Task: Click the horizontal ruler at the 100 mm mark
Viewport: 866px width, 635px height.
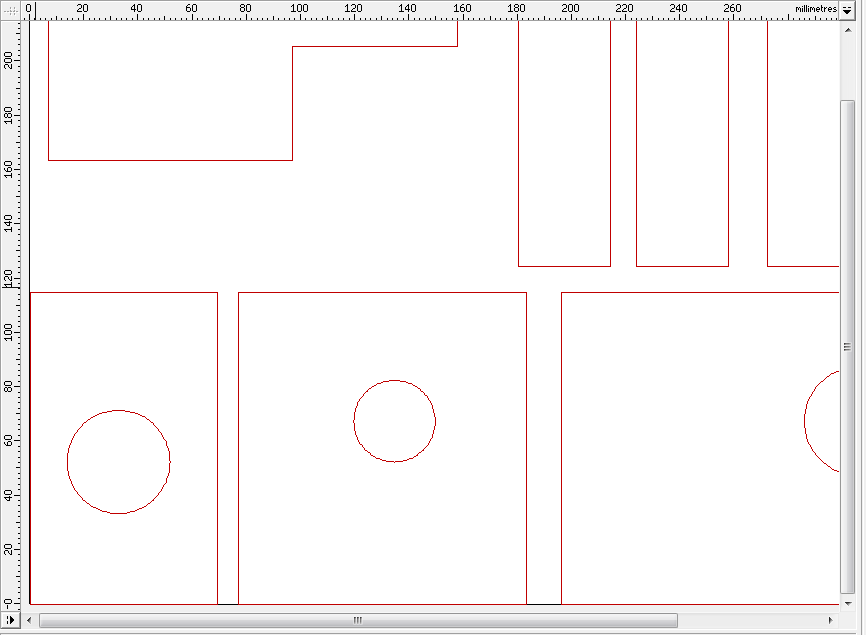Action: tap(299, 9)
